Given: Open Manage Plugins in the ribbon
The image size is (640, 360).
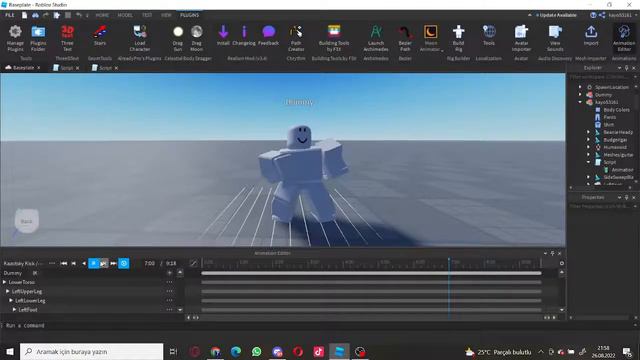Looking at the screenshot, I should [15, 38].
